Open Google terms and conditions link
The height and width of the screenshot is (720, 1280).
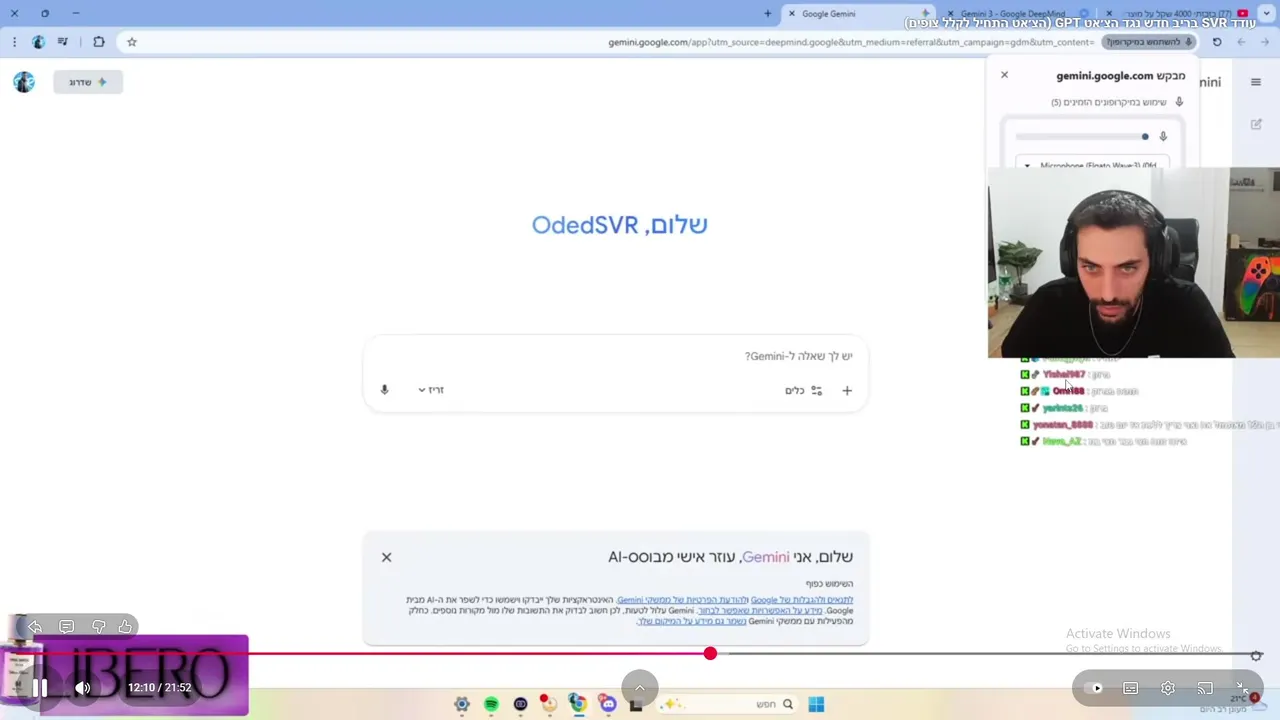coord(802,600)
